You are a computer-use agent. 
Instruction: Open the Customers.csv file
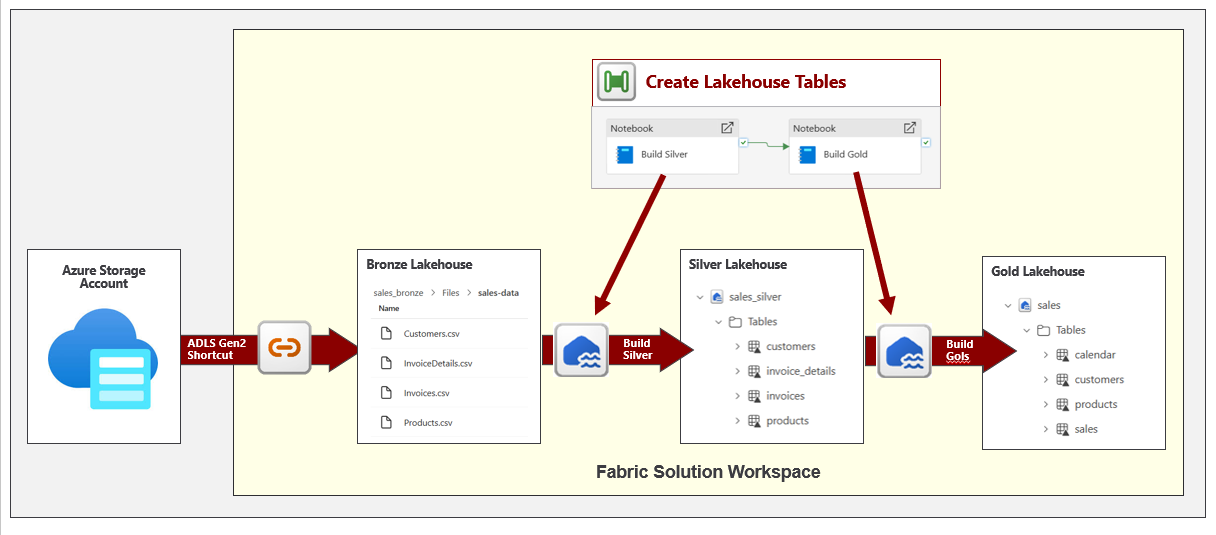point(431,334)
